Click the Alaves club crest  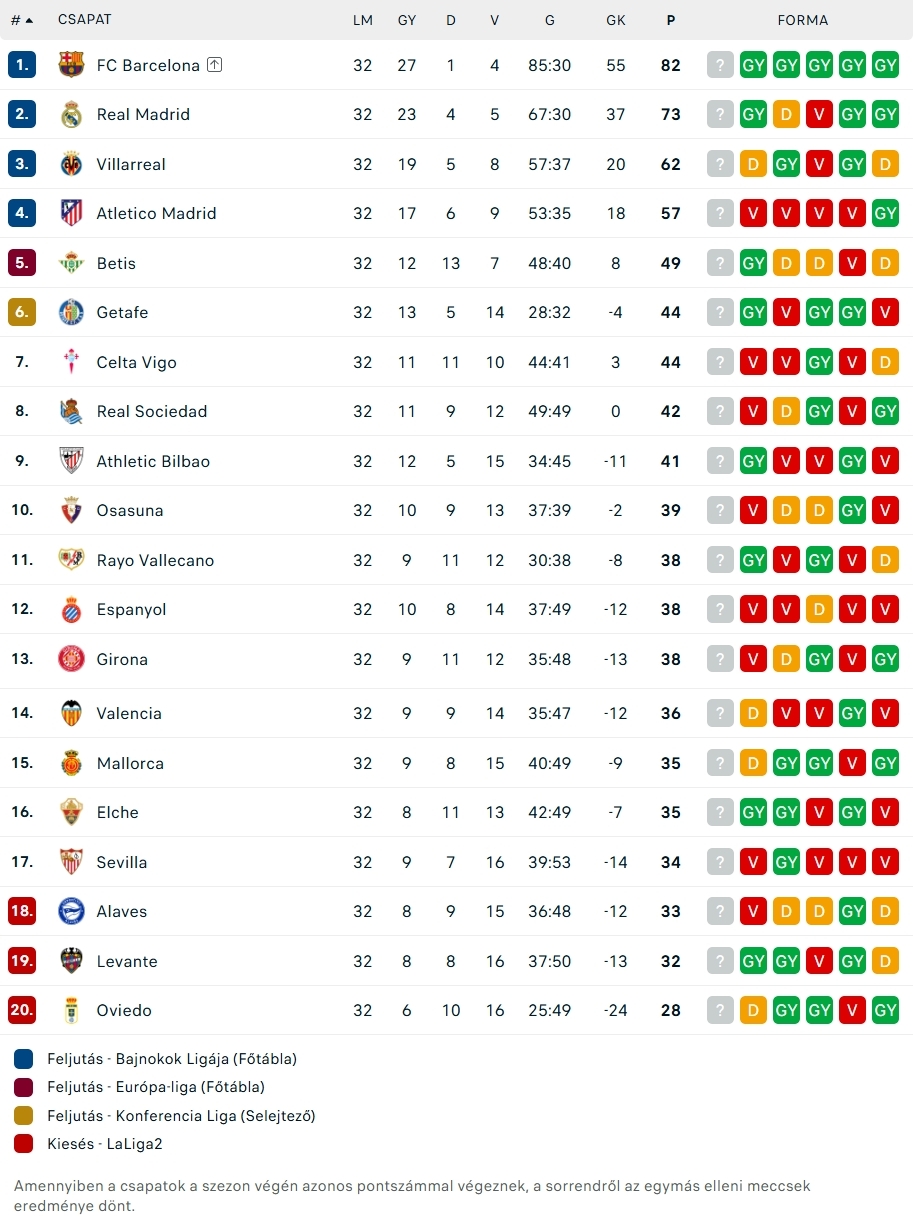pos(71,911)
